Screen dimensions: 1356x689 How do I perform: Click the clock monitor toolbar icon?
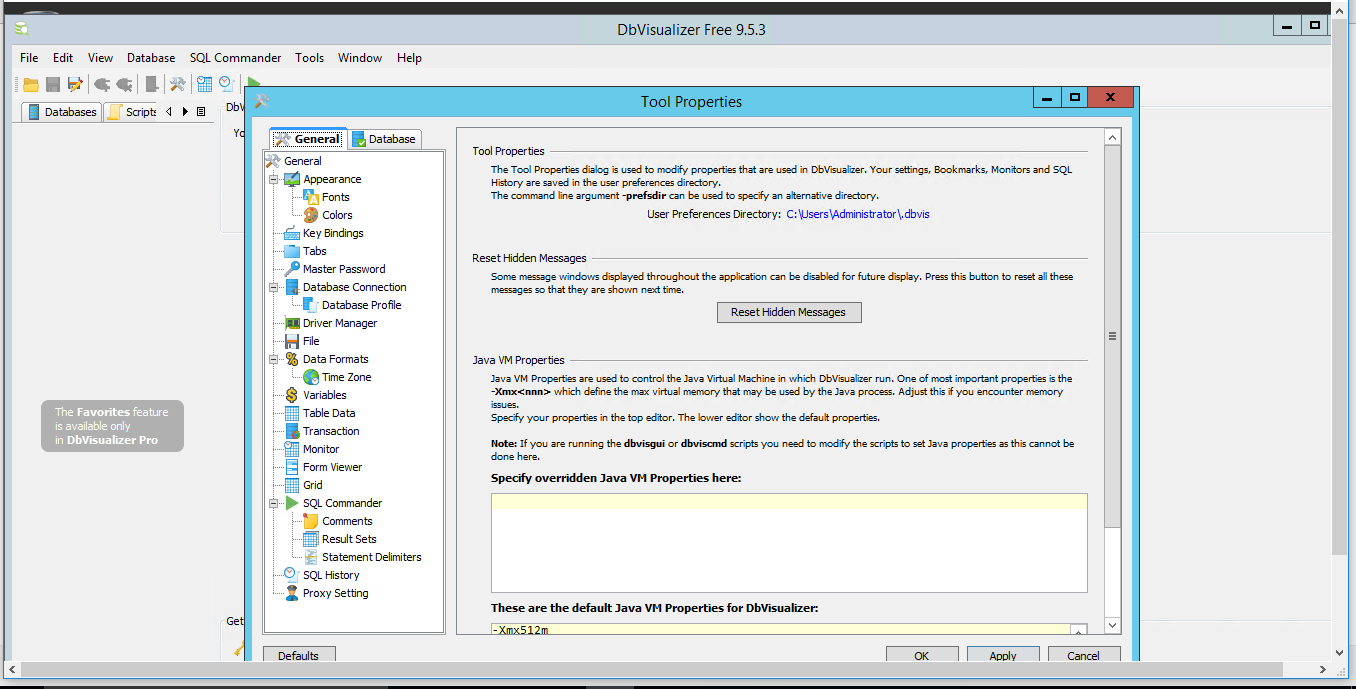[x=226, y=84]
